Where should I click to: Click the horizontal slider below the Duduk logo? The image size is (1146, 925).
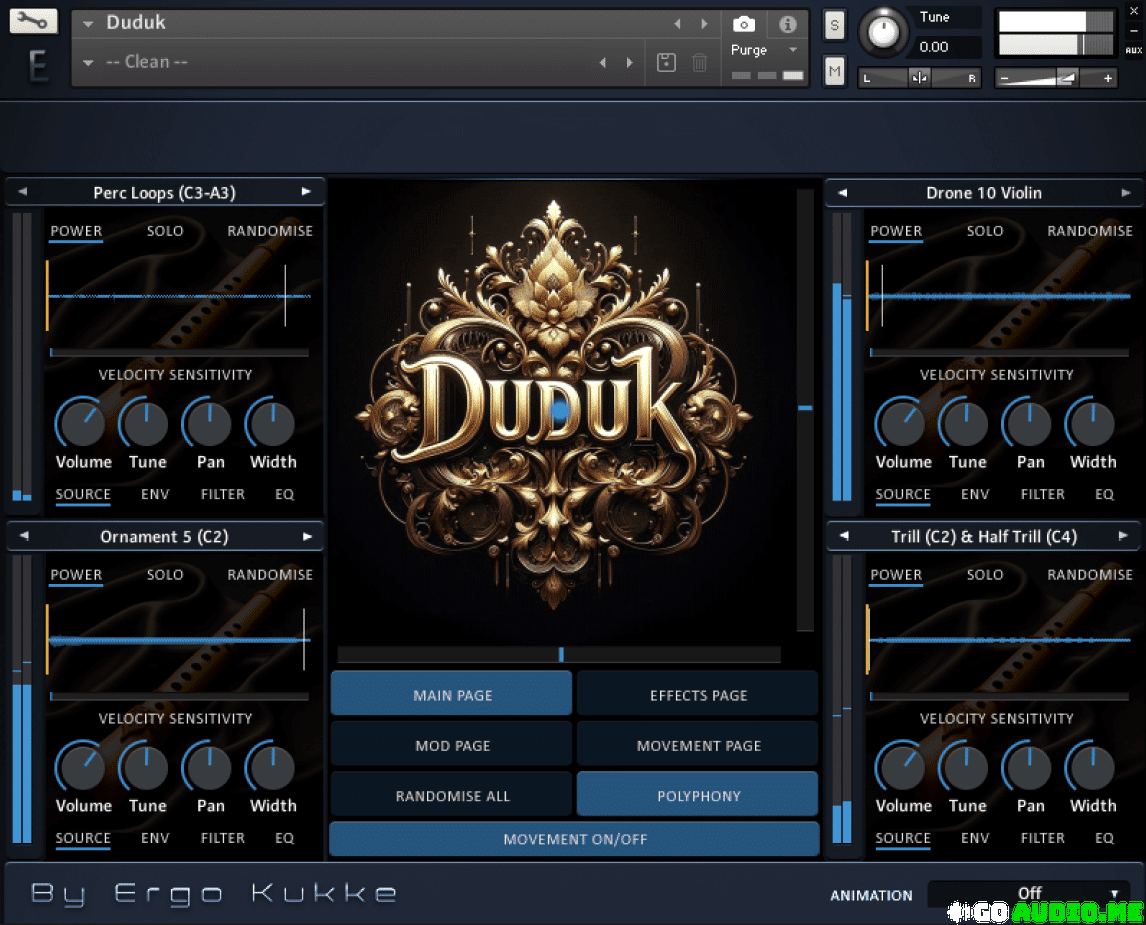[x=559, y=655]
